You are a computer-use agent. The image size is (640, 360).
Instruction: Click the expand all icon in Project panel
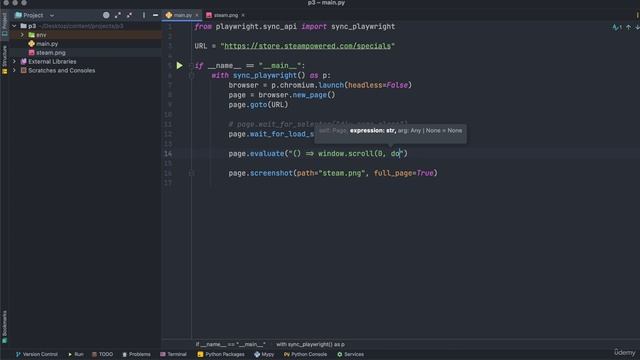[118, 15]
